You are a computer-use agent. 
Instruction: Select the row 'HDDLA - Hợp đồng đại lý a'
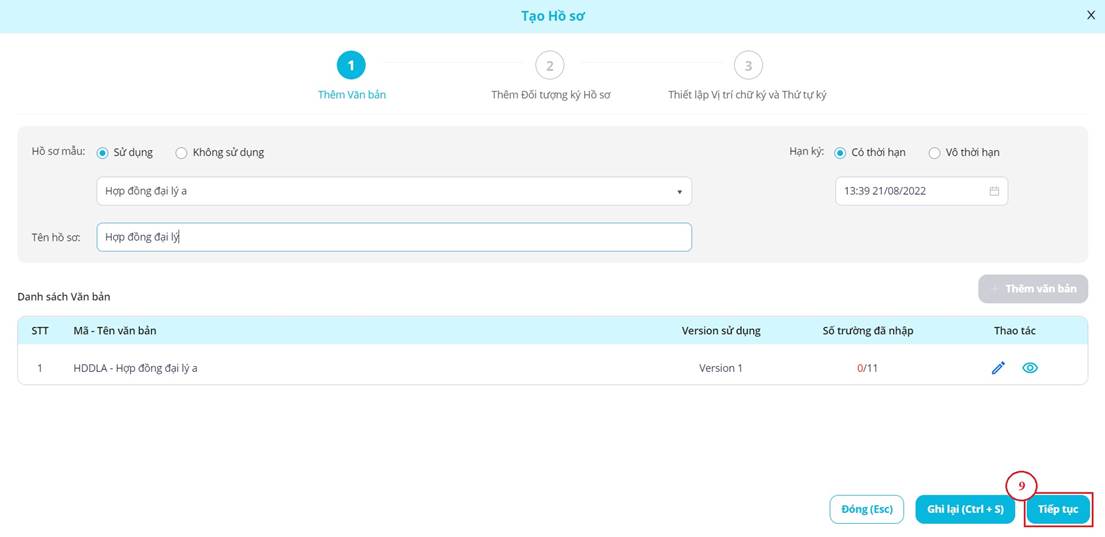point(135,368)
